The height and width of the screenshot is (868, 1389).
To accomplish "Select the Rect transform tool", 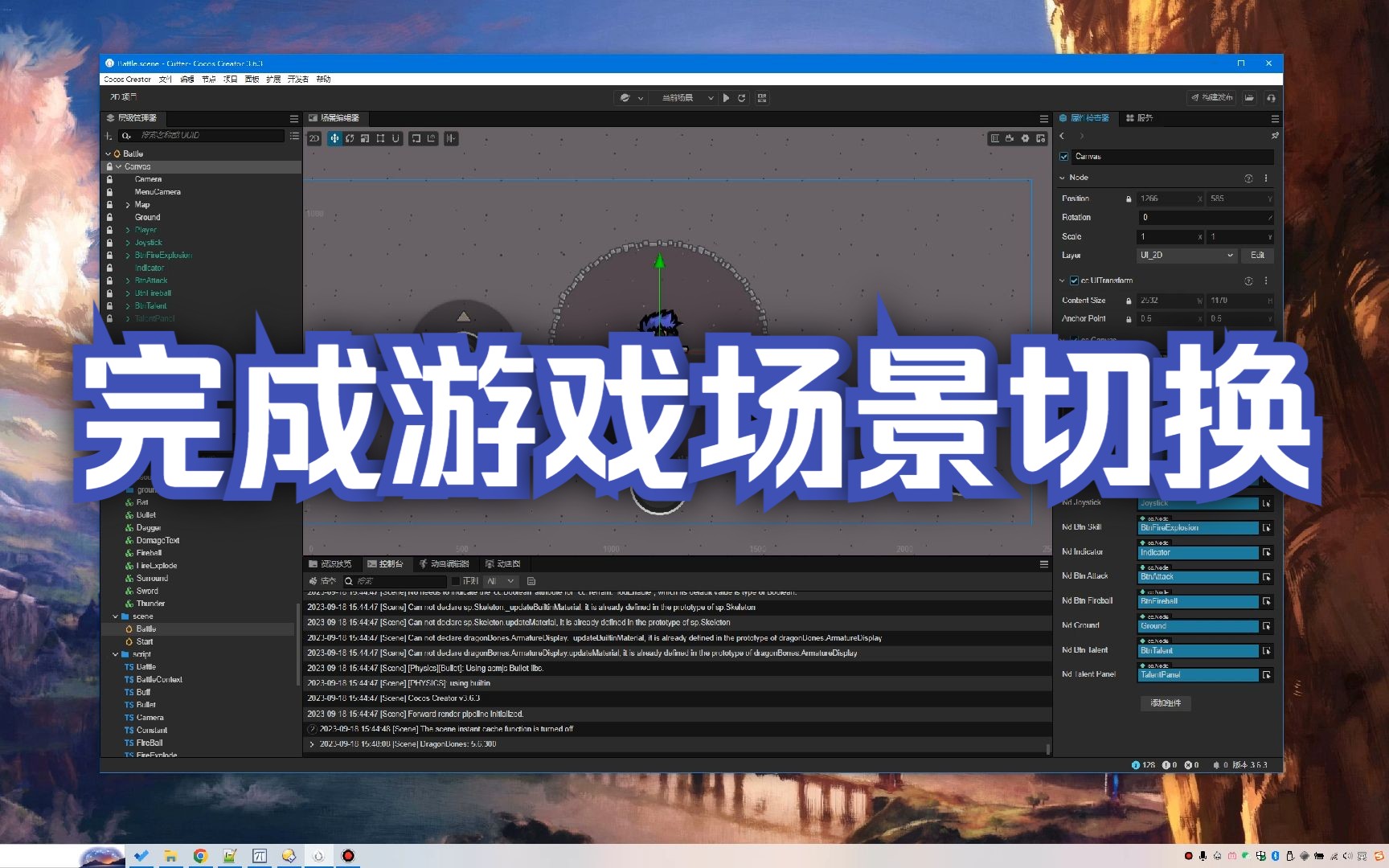I will (x=379, y=138).
